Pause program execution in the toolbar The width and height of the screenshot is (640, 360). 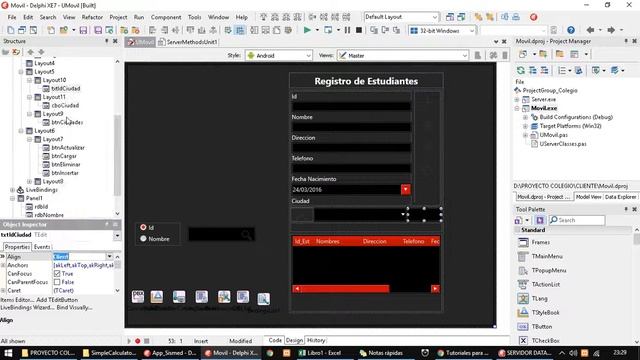point(347,30)
